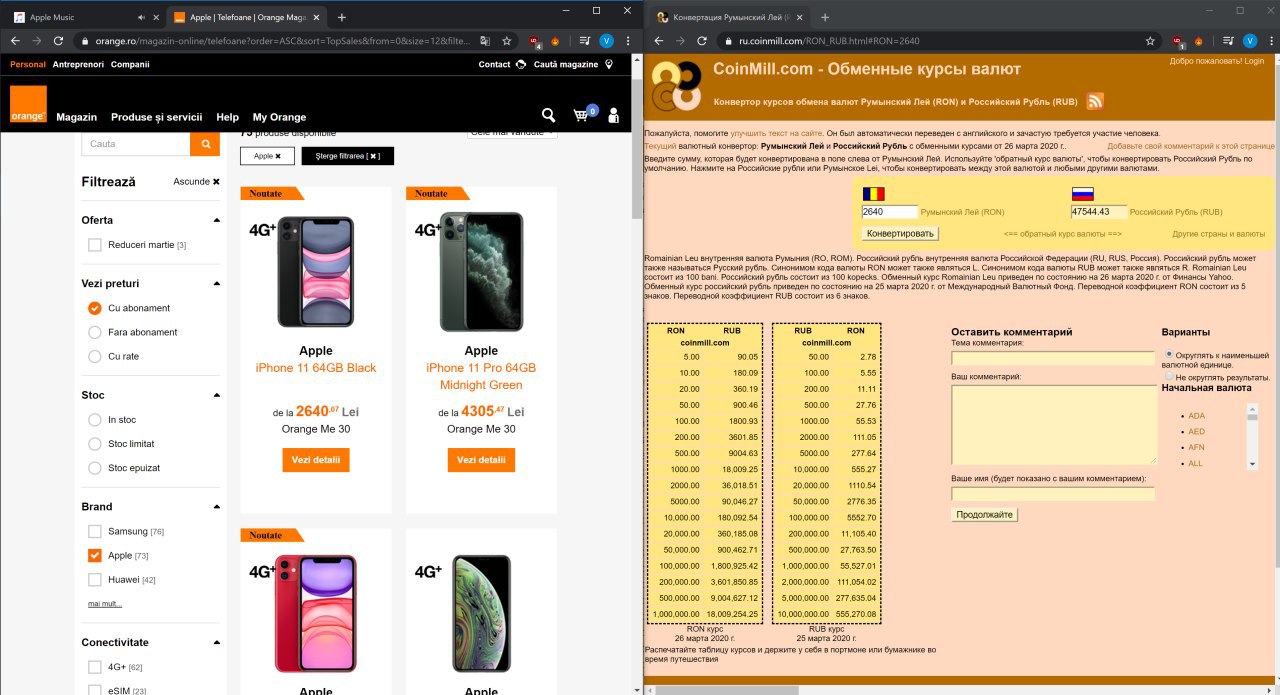Open Chrome profile avatar in Orange window
This screenshot has width=1280, height=695.
606,41
